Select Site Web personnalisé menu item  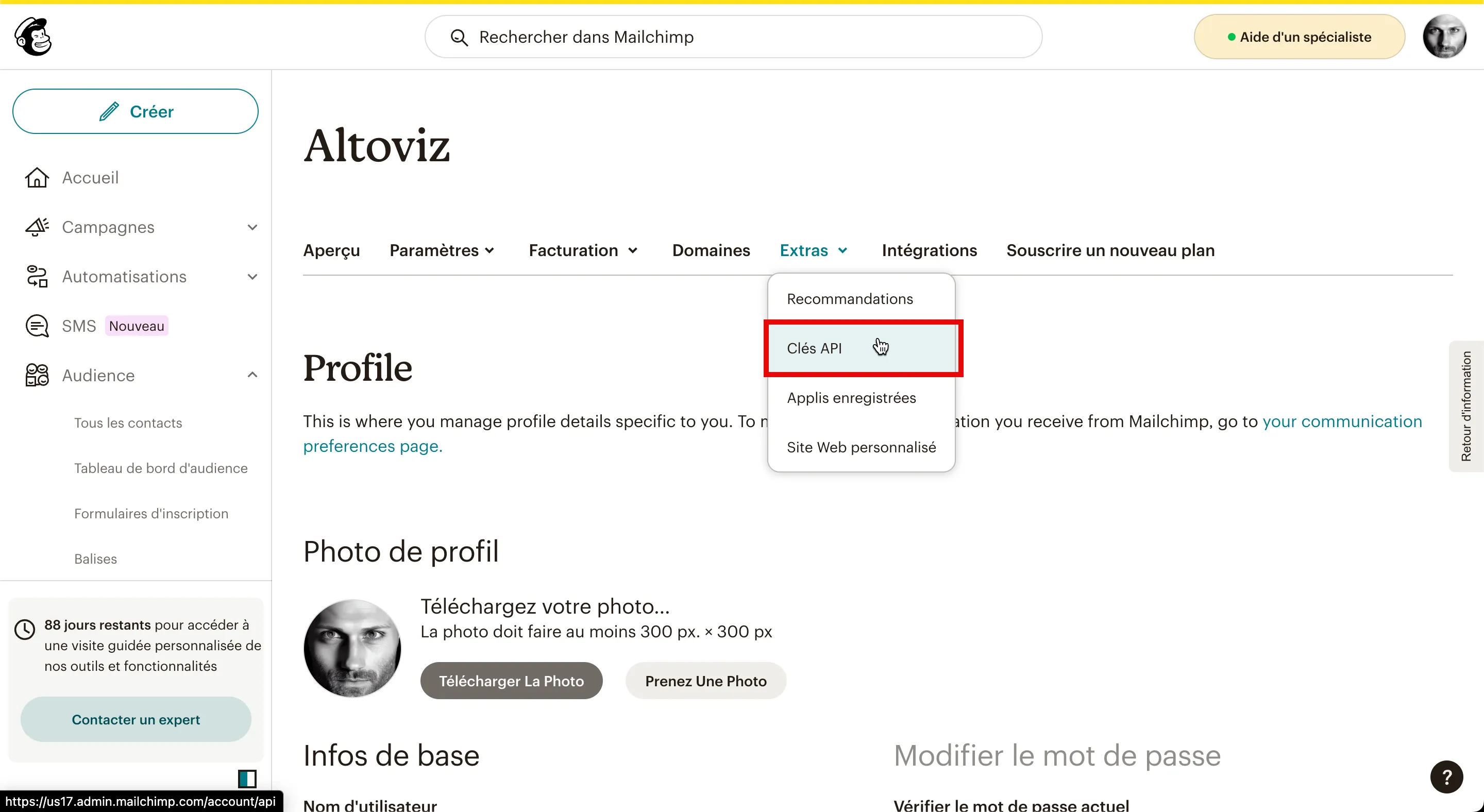[861, 447]
